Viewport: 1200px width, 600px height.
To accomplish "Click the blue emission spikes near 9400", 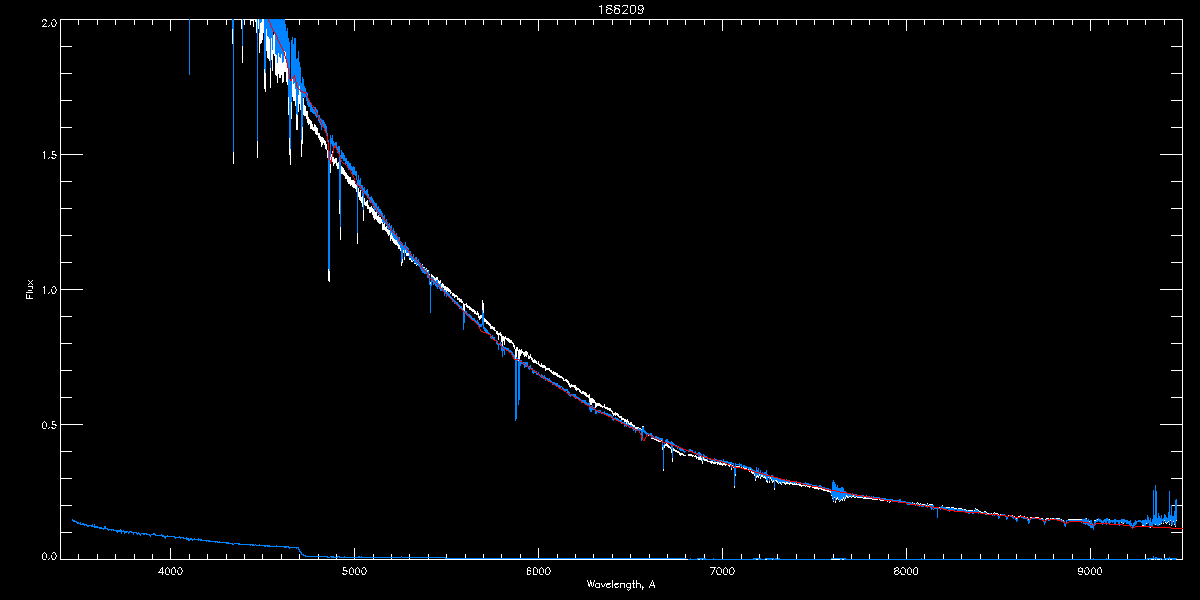I will click(1161, 507).
